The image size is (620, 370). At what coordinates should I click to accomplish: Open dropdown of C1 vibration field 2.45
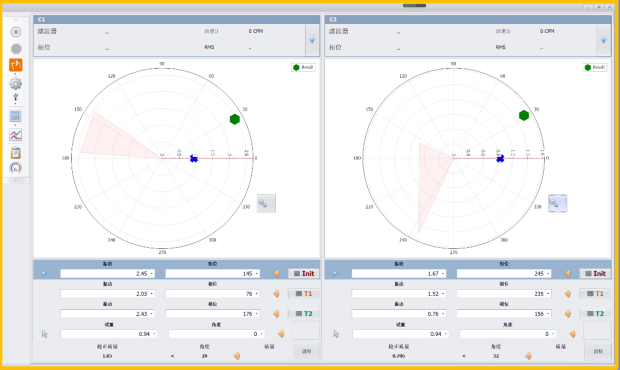[151, 274]
